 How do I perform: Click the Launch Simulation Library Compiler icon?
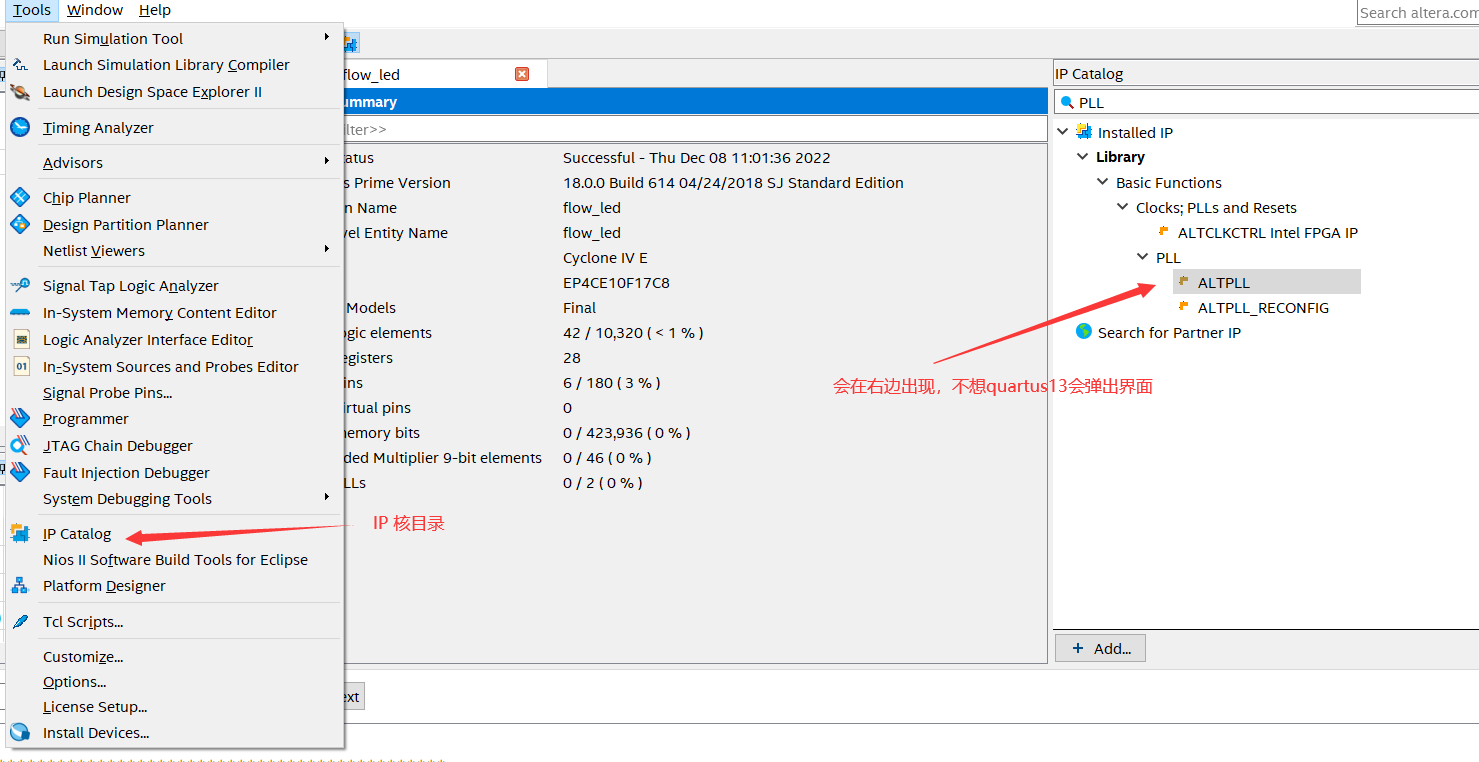coord(20,65)
